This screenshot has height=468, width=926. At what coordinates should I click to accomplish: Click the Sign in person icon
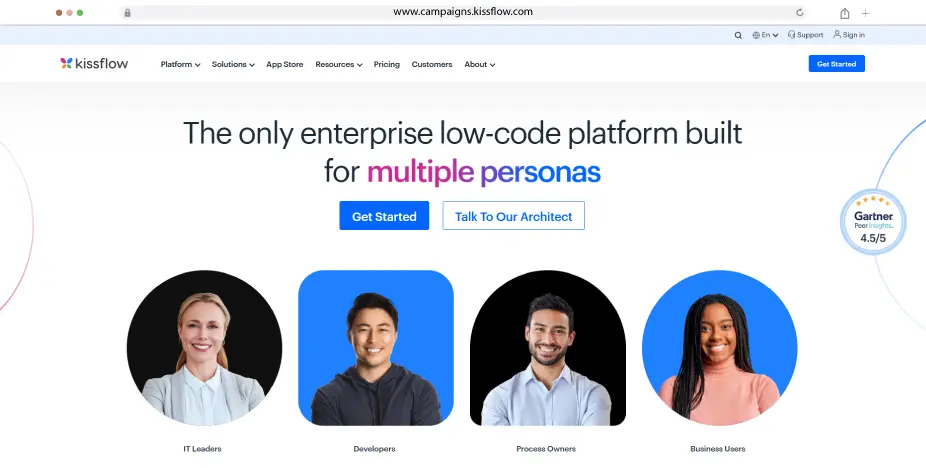(837, 35)
